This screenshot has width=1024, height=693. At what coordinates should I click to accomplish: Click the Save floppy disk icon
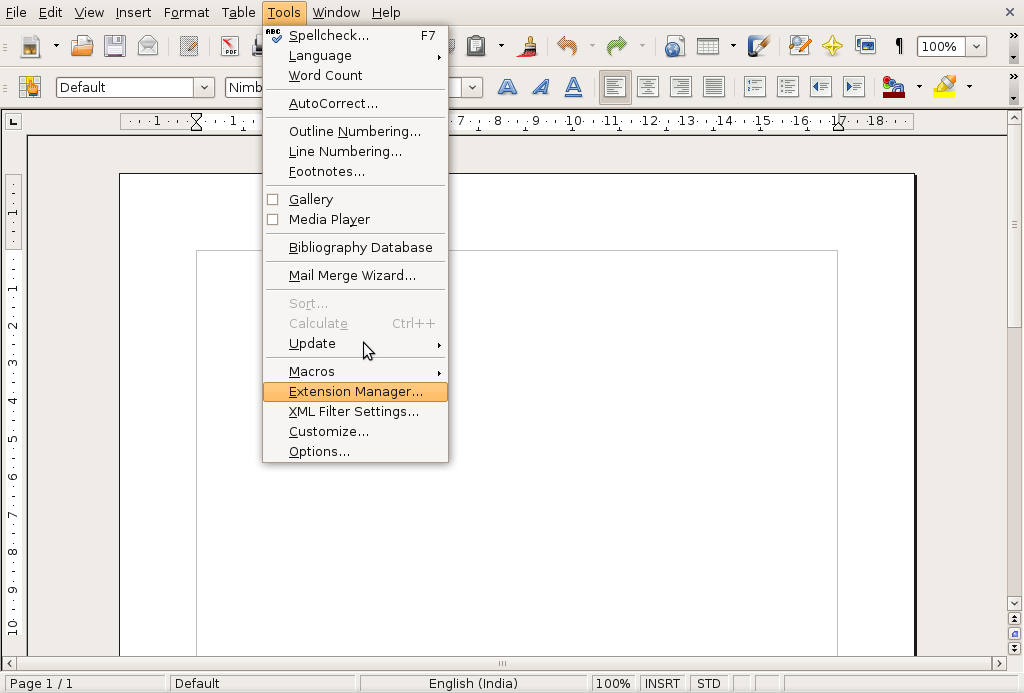[115, 46]
